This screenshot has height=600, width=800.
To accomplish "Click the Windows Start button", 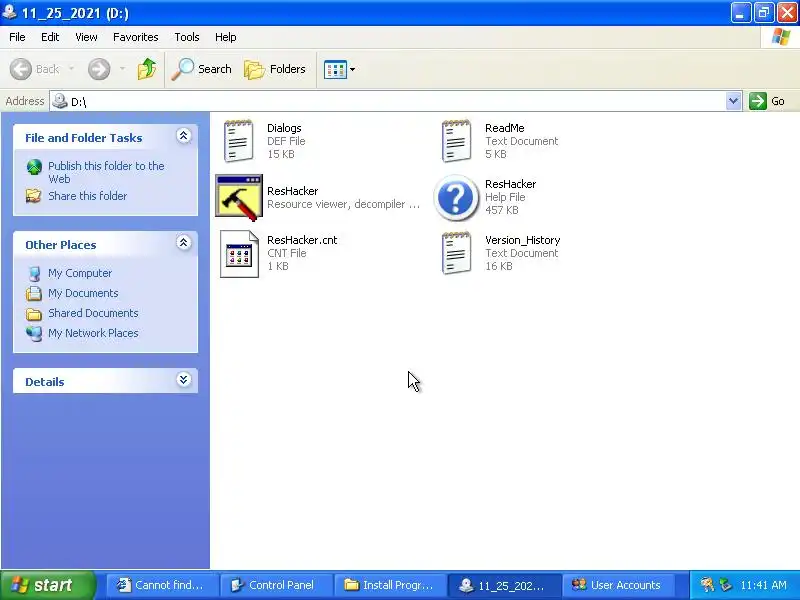I will tap(48, 585).
